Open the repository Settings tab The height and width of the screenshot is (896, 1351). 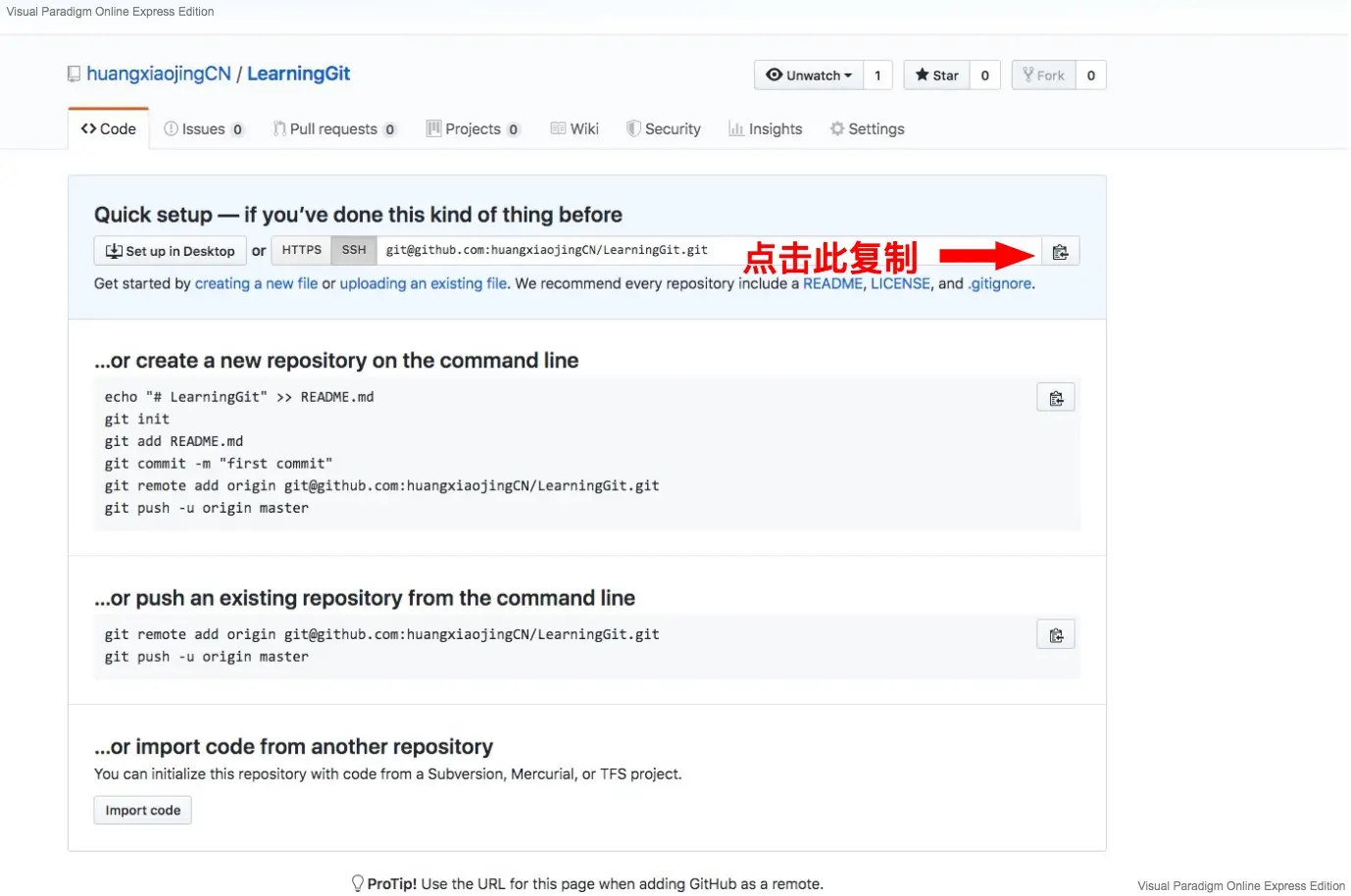[868, 129]
